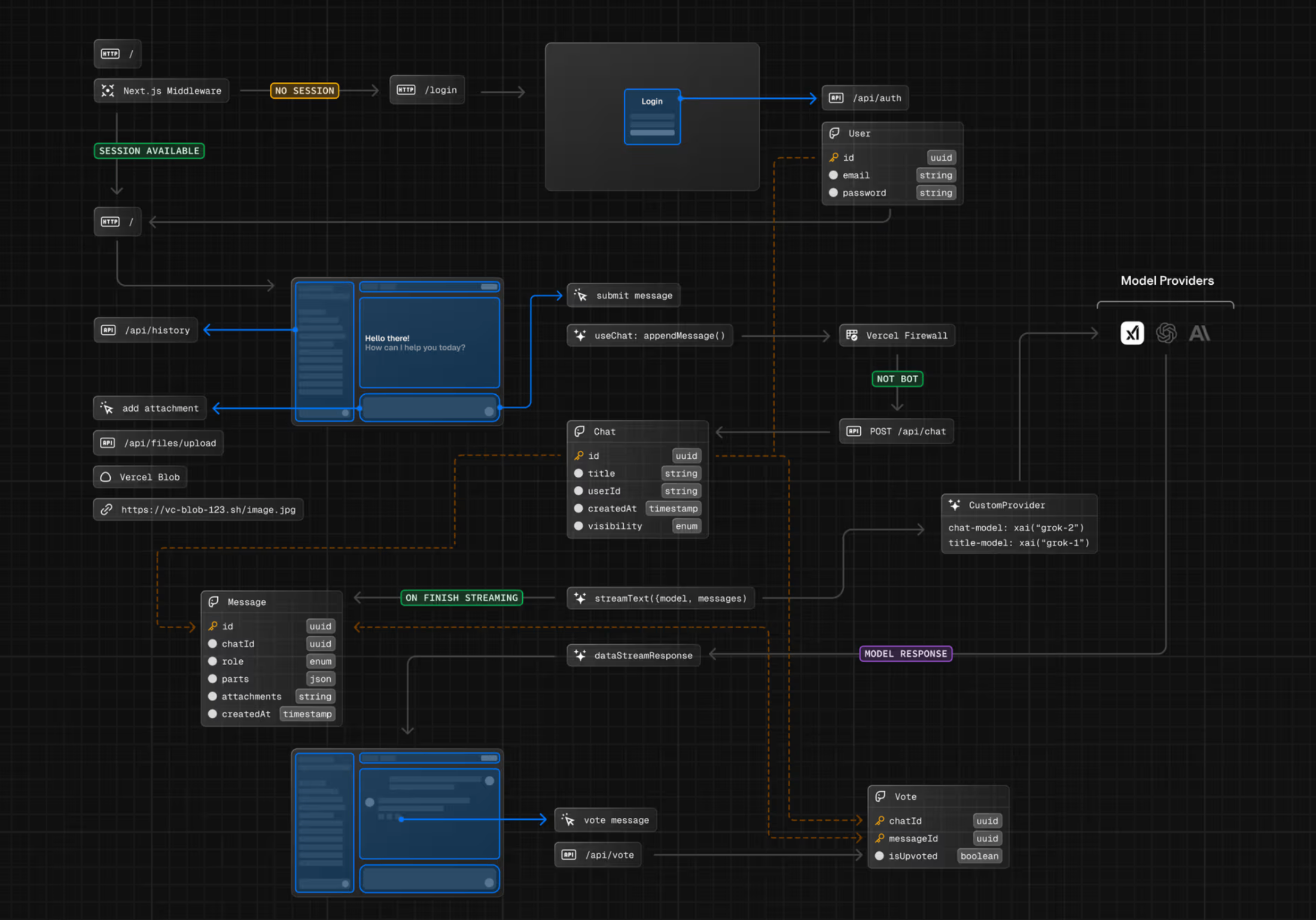Select the email field dot in User table

click(x=833, y=175)
